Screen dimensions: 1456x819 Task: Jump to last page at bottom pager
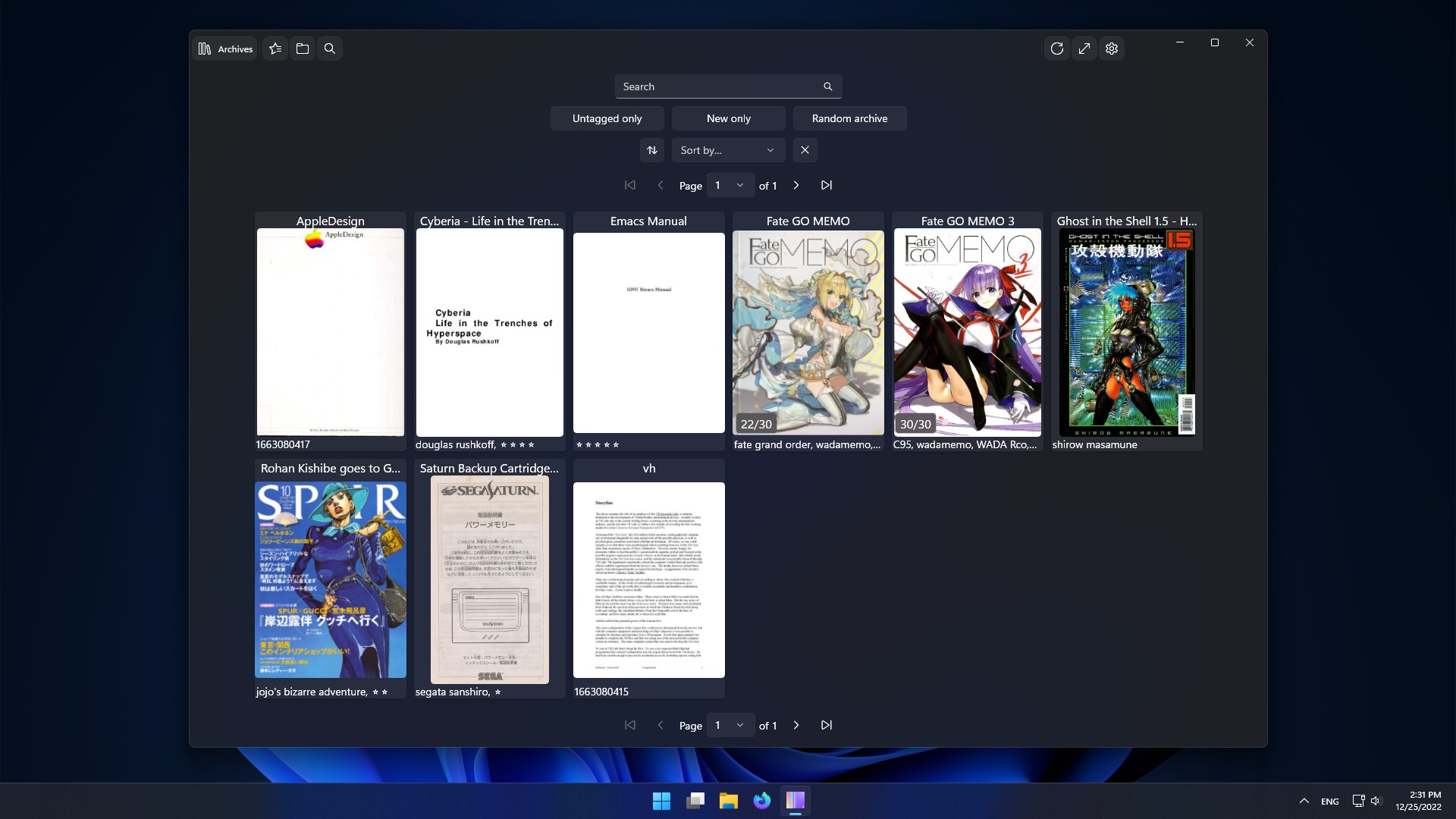click(827, 725)
